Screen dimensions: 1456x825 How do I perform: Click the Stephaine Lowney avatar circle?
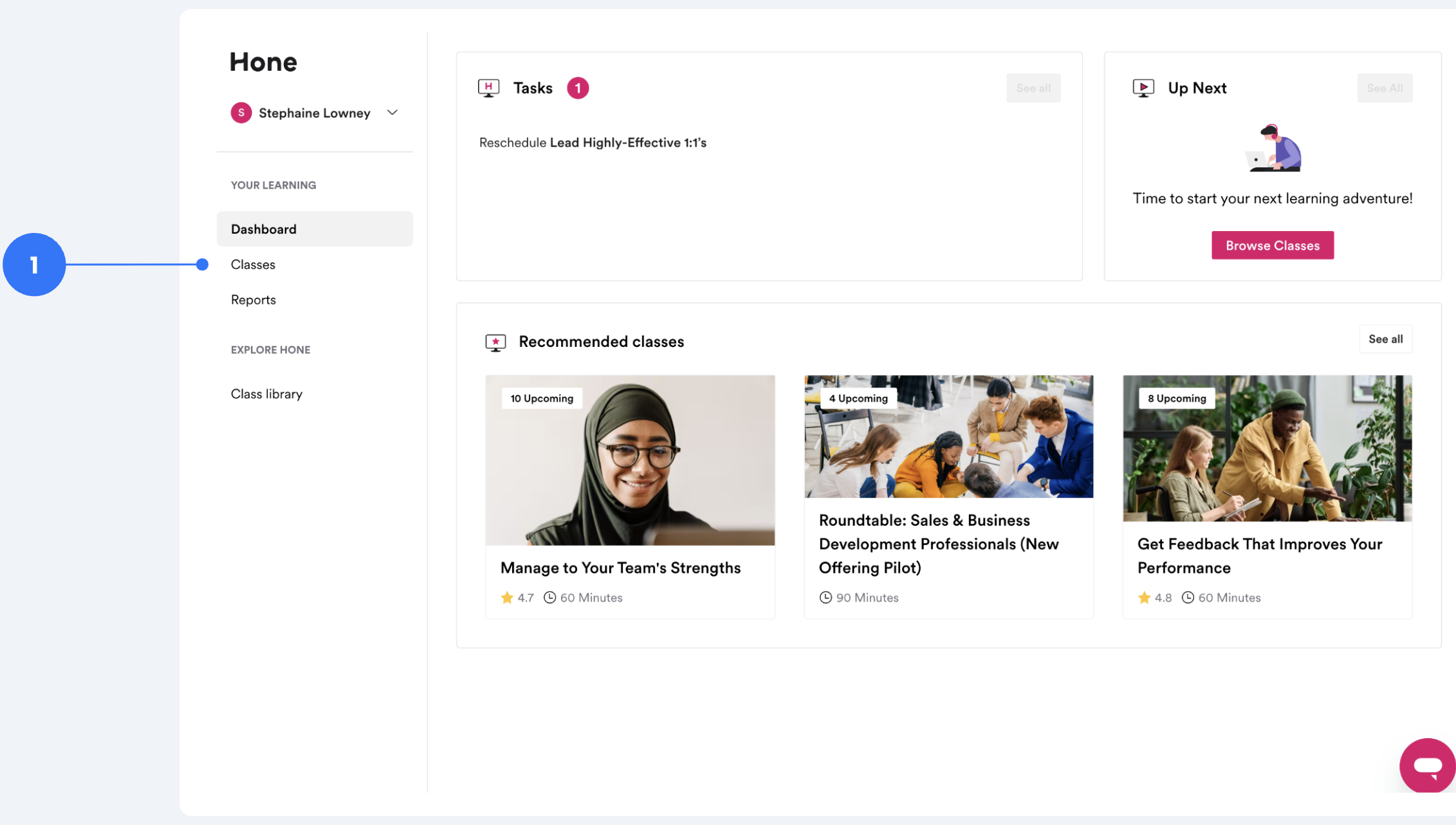[241, 113]
